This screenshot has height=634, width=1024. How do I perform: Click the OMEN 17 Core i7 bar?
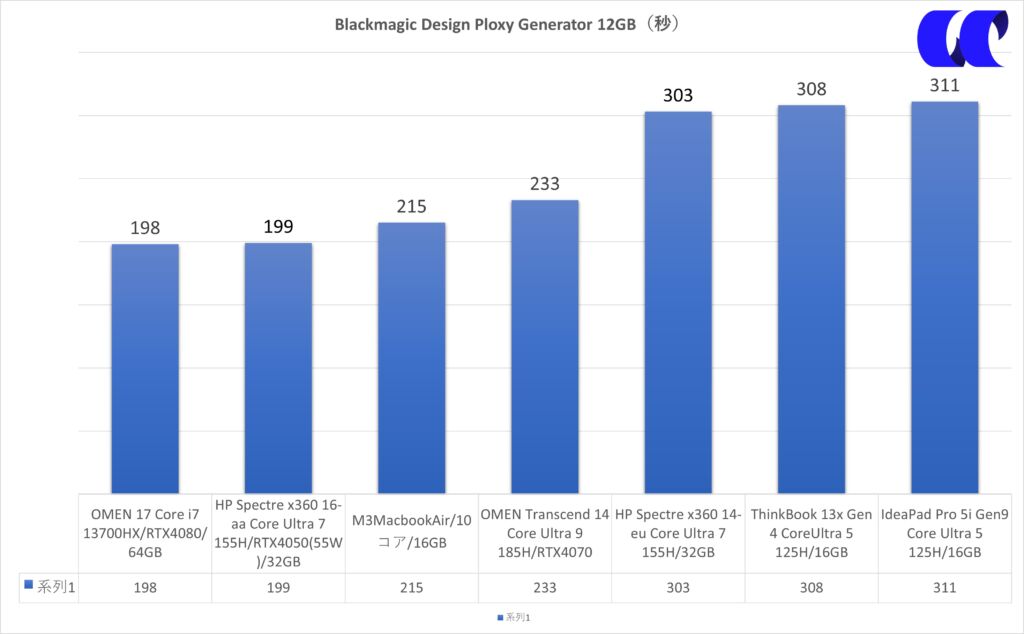pos(145,368)
